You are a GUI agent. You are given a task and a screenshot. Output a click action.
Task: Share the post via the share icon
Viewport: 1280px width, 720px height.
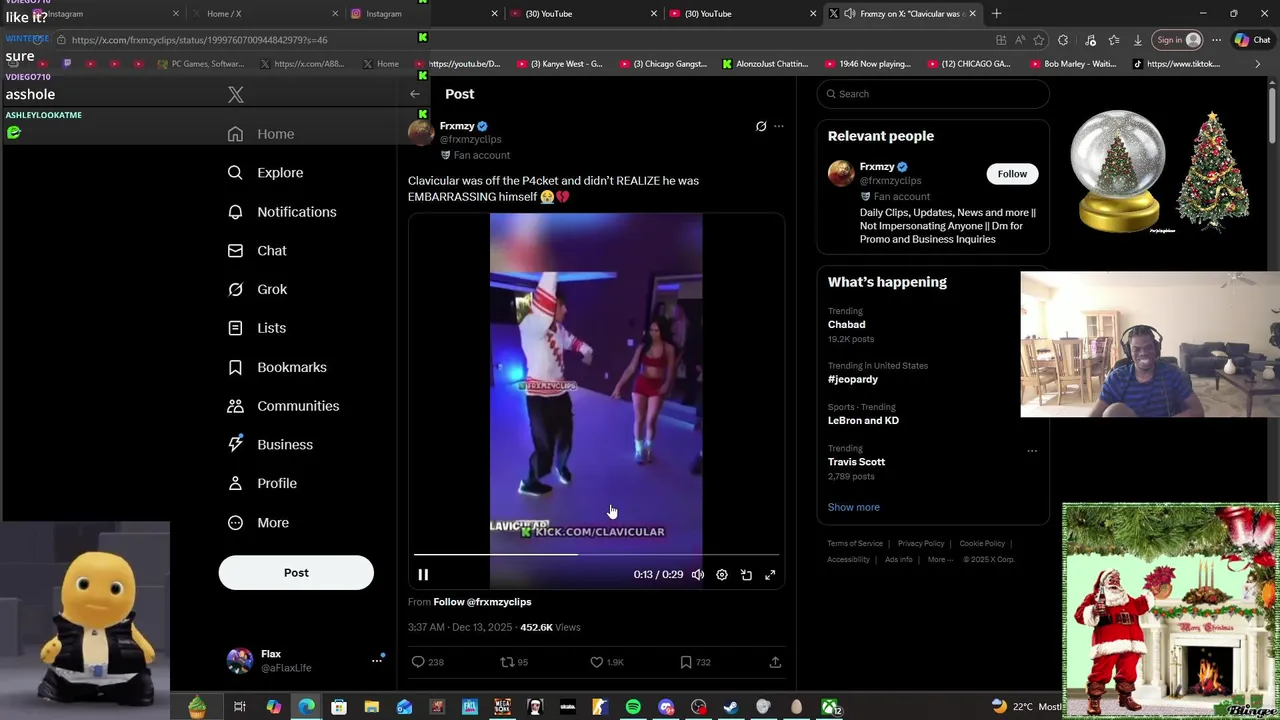tap(775, 662)
